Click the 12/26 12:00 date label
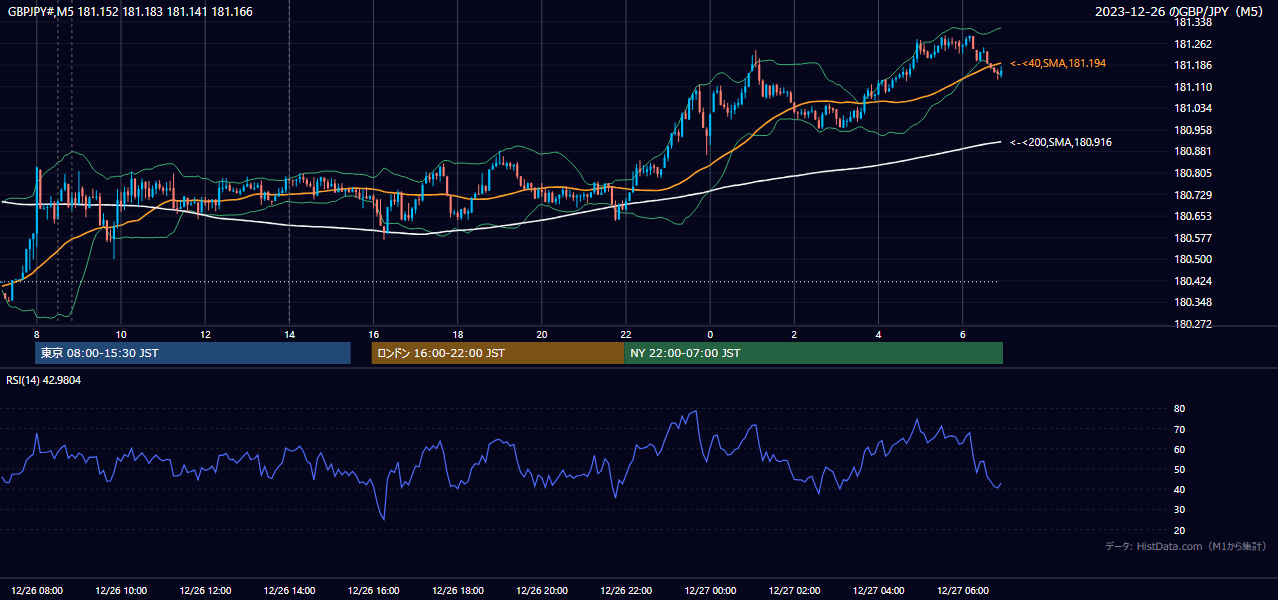 [x=205, y=591]
